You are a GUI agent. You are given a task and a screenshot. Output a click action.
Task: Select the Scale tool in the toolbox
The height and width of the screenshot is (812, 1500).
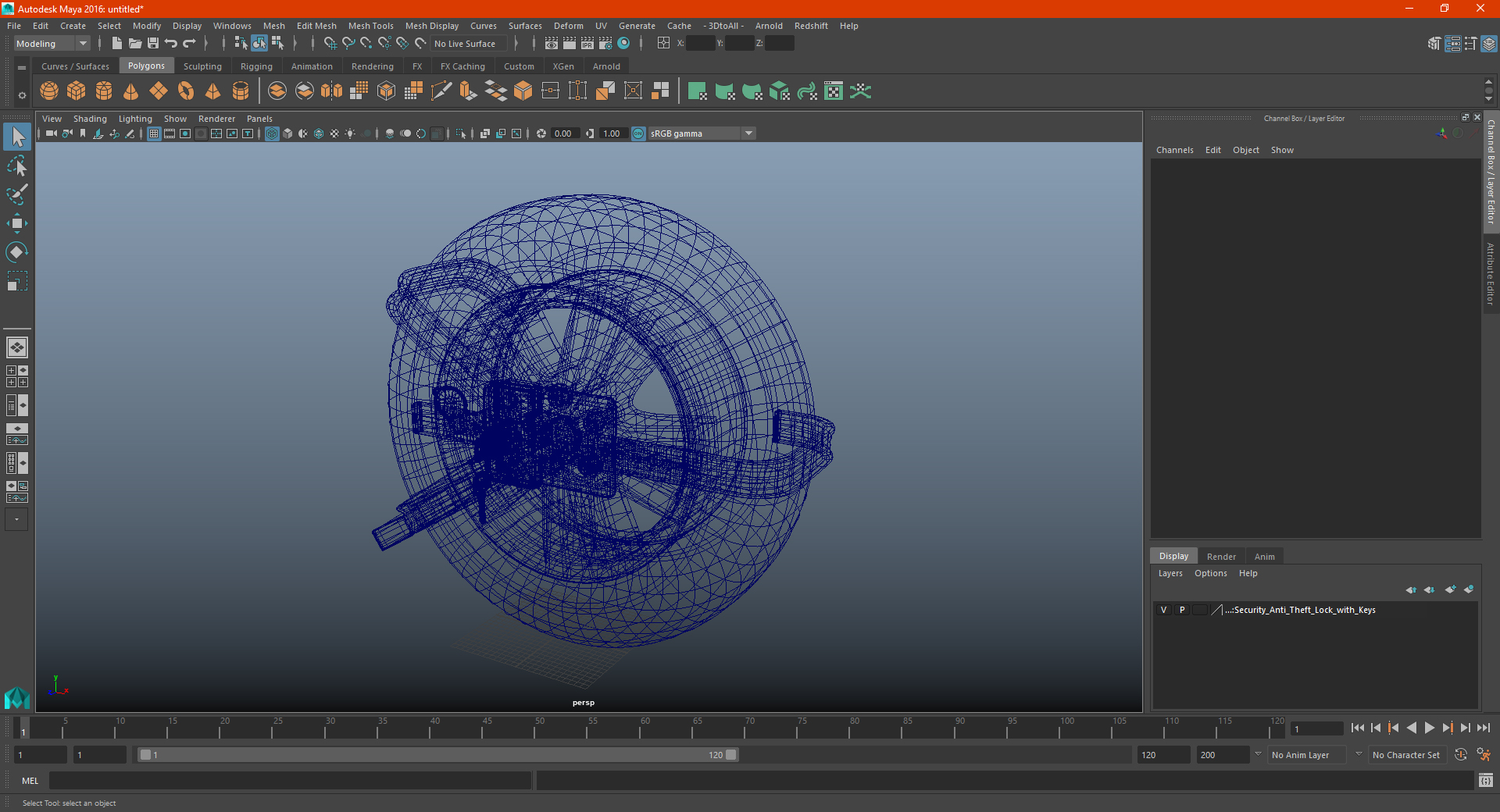[17, 281]
